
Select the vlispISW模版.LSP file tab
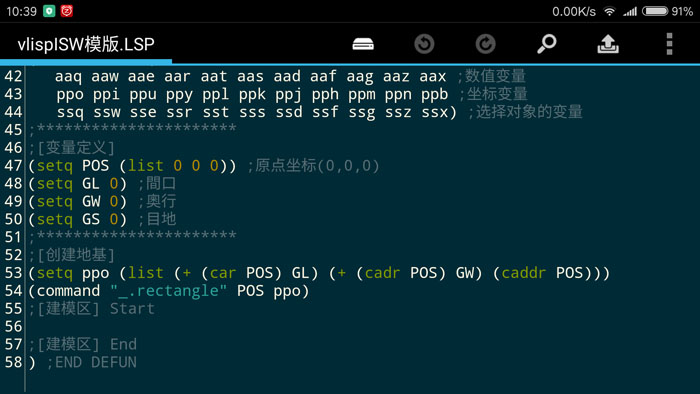click(86, 44)
